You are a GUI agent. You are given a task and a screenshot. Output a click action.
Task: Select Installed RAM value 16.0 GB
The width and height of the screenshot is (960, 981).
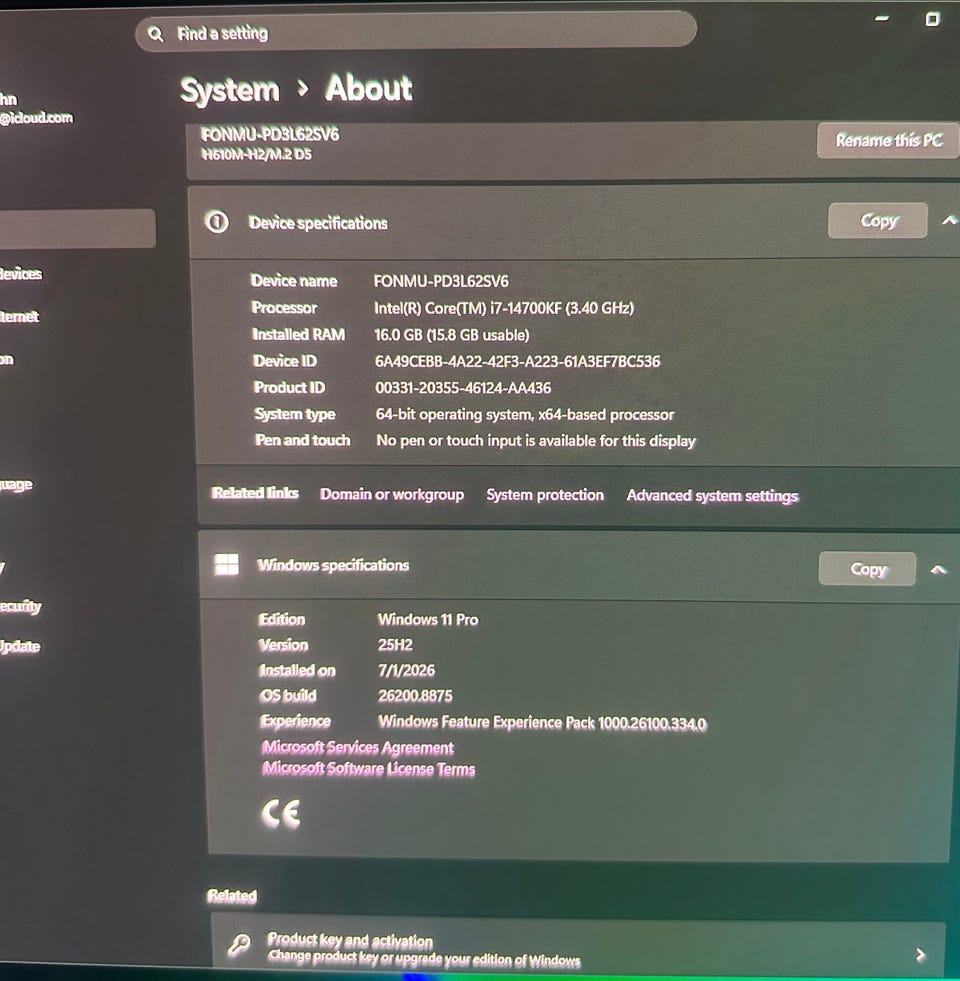tap(398, 335)
